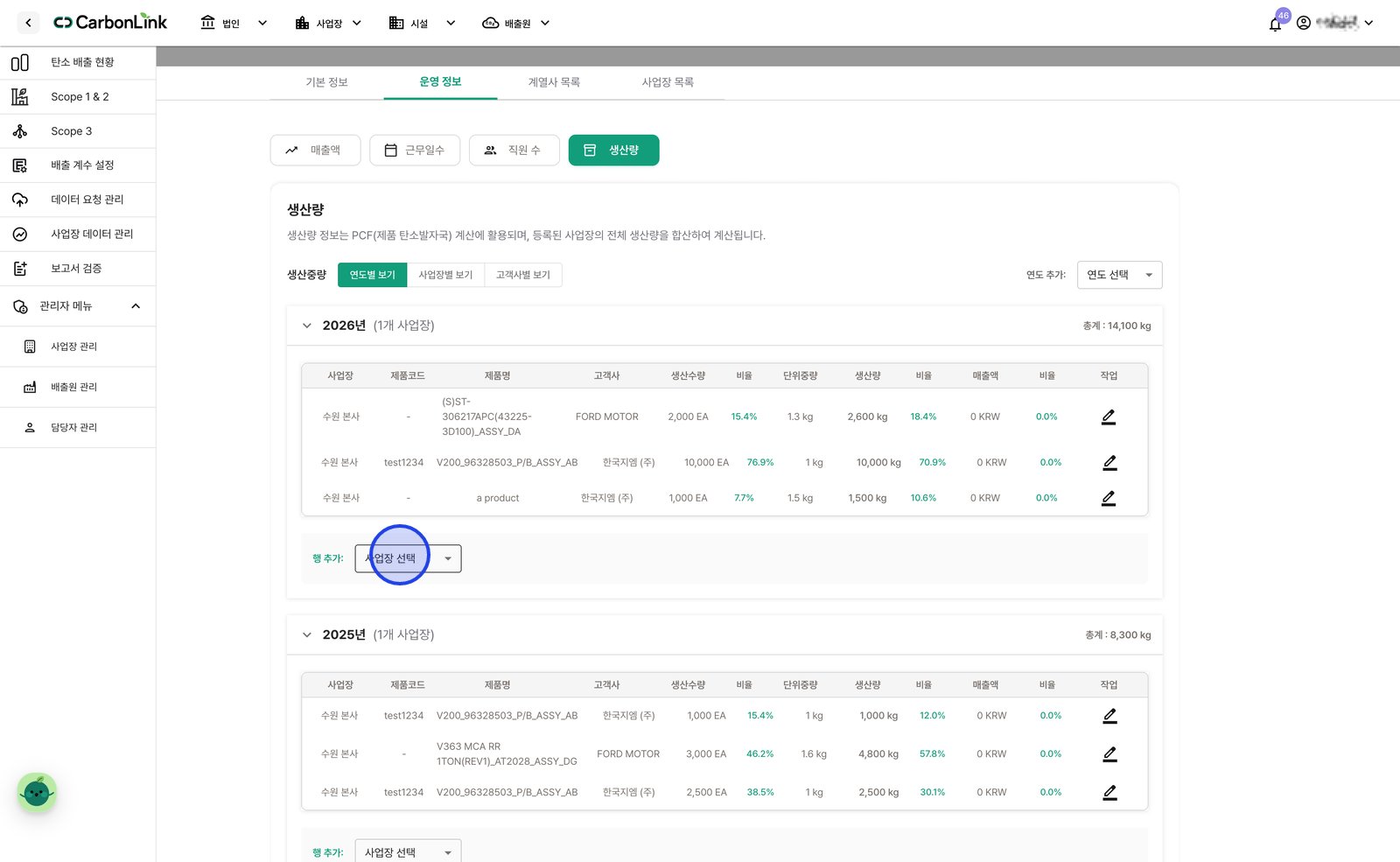Select the 연도별 보기 view toggle
This screenshot has height=862, width=1400.
tap(373, 275)
